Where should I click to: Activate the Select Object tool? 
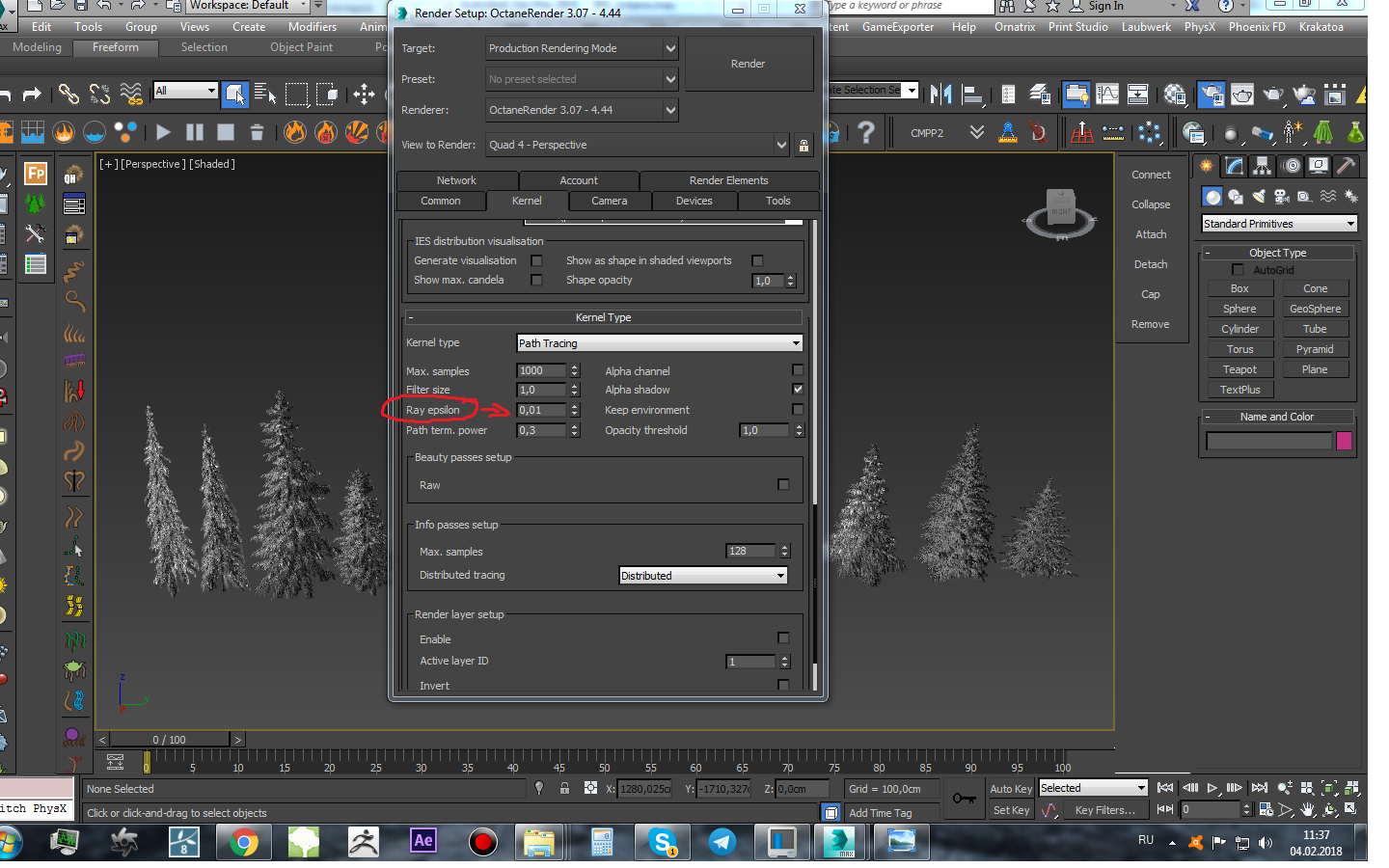coord(234,94)
